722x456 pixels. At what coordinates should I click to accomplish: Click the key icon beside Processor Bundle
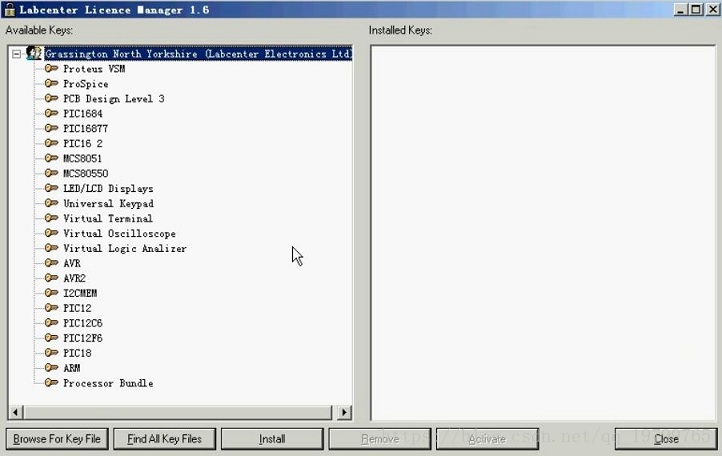pyautogui.click(x=52, y=383)
